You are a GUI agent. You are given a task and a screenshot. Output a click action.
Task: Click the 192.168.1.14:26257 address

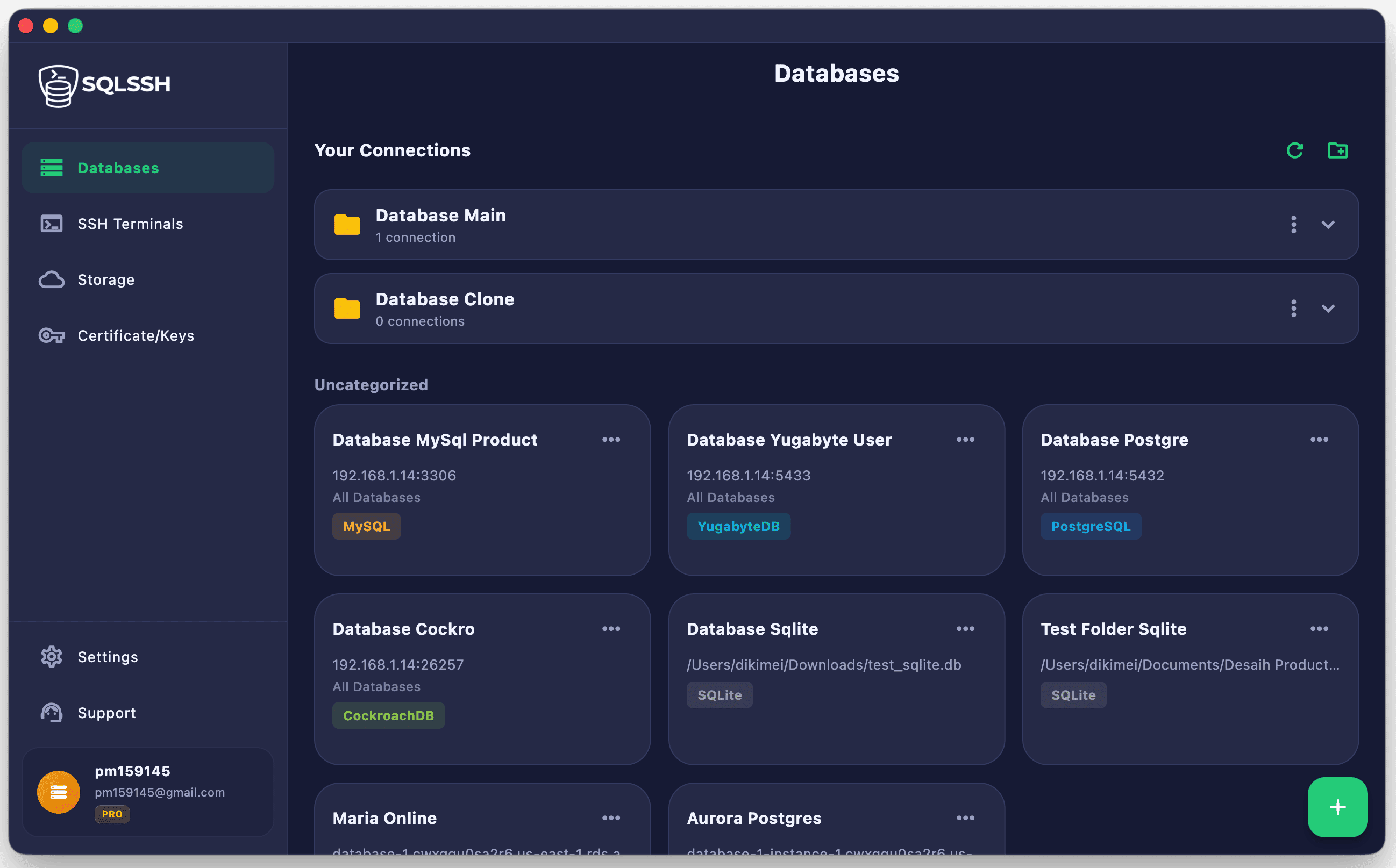398,665
